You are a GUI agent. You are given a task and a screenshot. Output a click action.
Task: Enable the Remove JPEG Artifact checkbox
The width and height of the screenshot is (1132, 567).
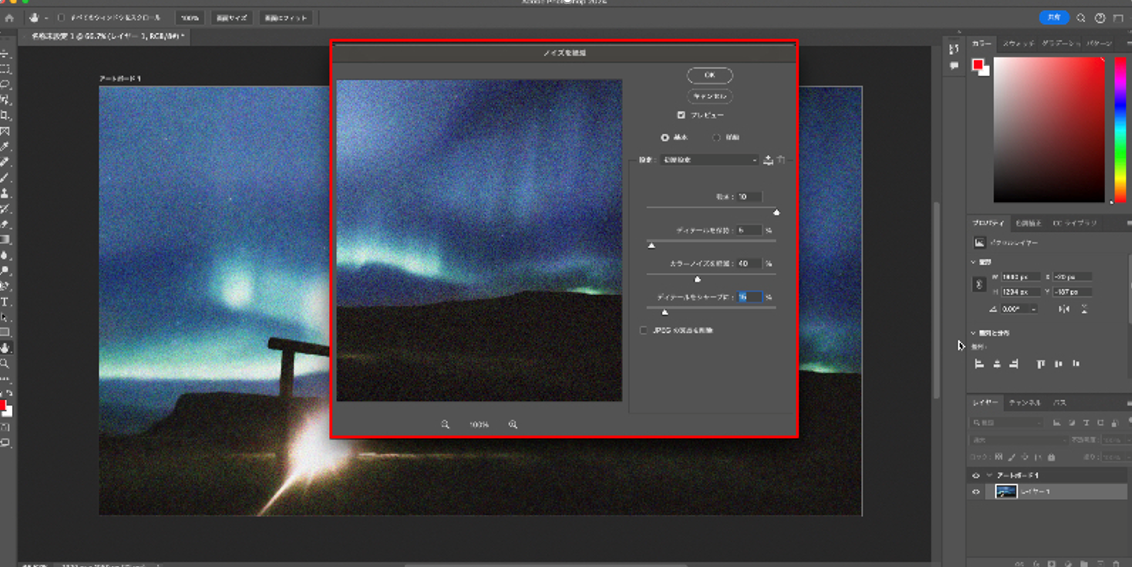[644, 330]
